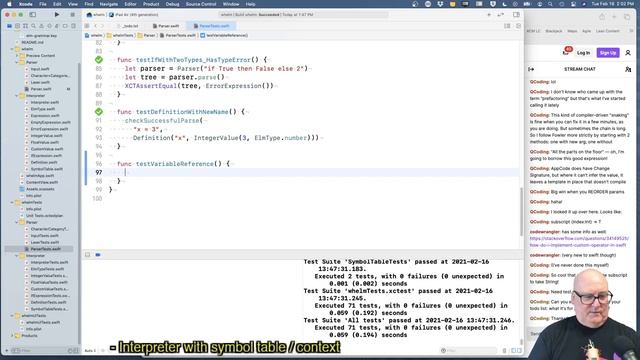Expand the Products folder
This screenshot has height=360, width=640.
[x=12, y=336]
